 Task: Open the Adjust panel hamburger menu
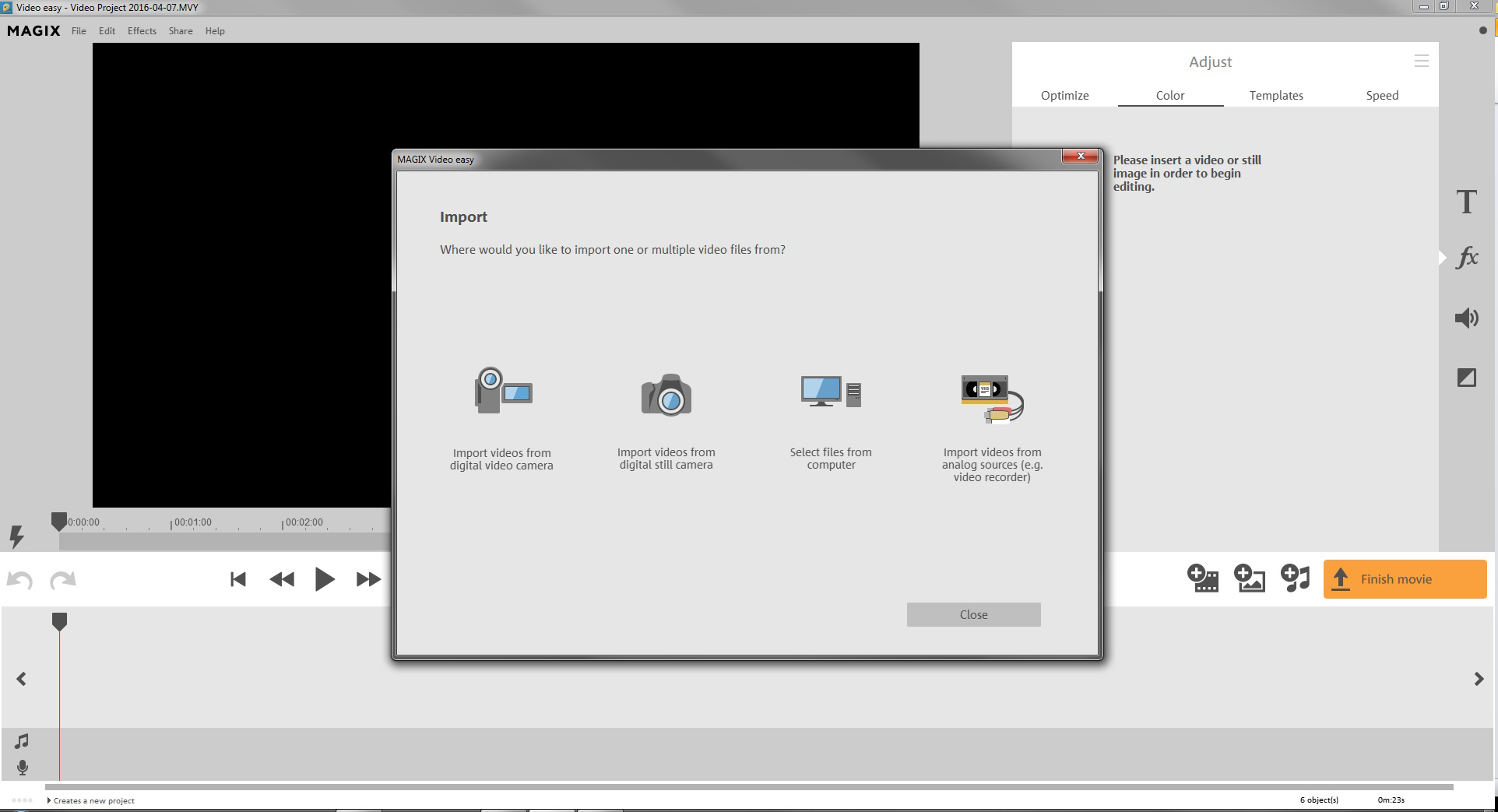[1422, 61]
